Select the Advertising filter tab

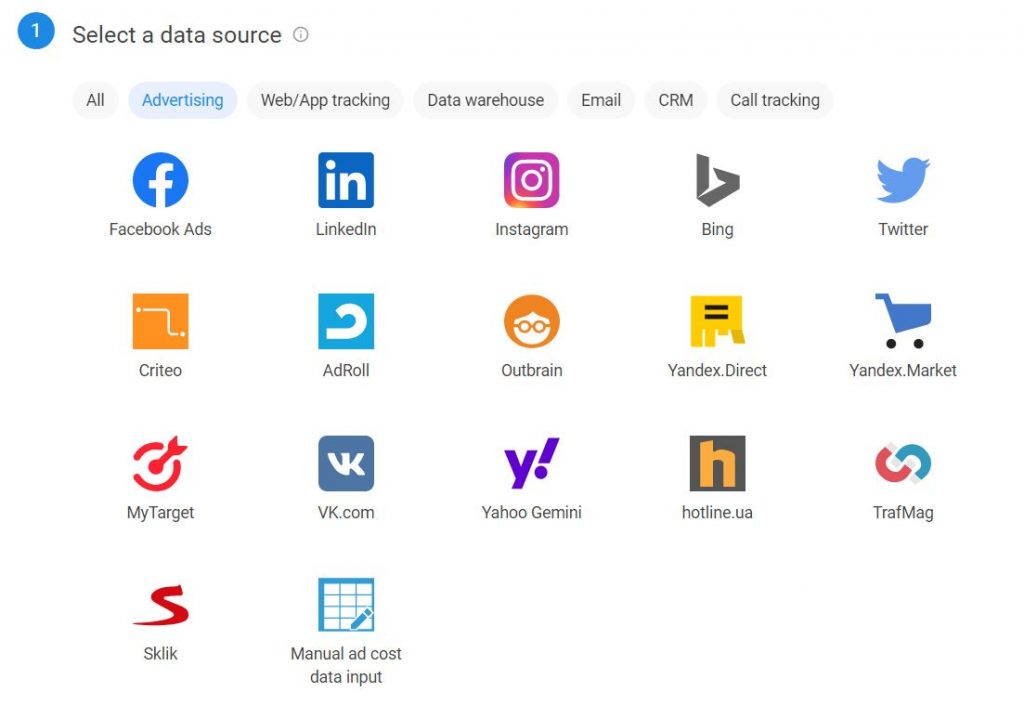(x=183, y=100)
